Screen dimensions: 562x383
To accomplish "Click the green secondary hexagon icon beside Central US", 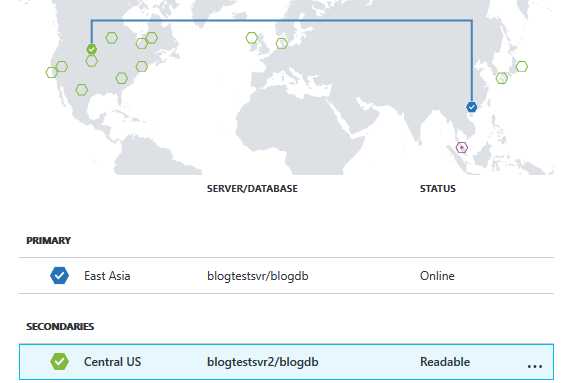I will click(59, 362).
